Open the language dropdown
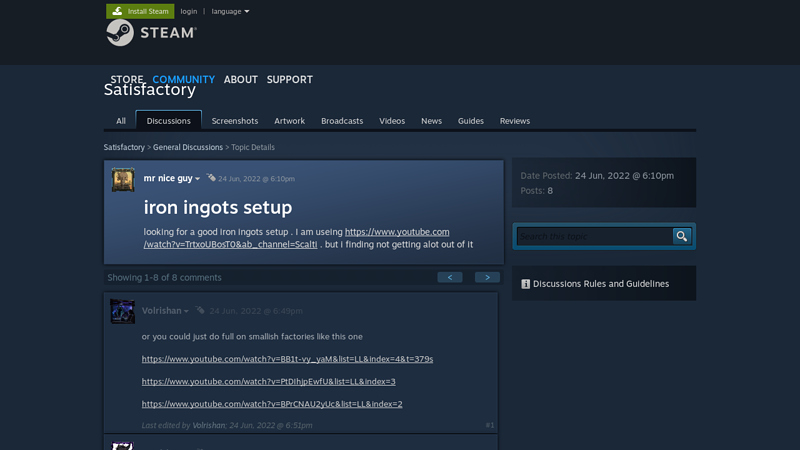Viewport: 800px width, 450px height. (x=230, y=11)
